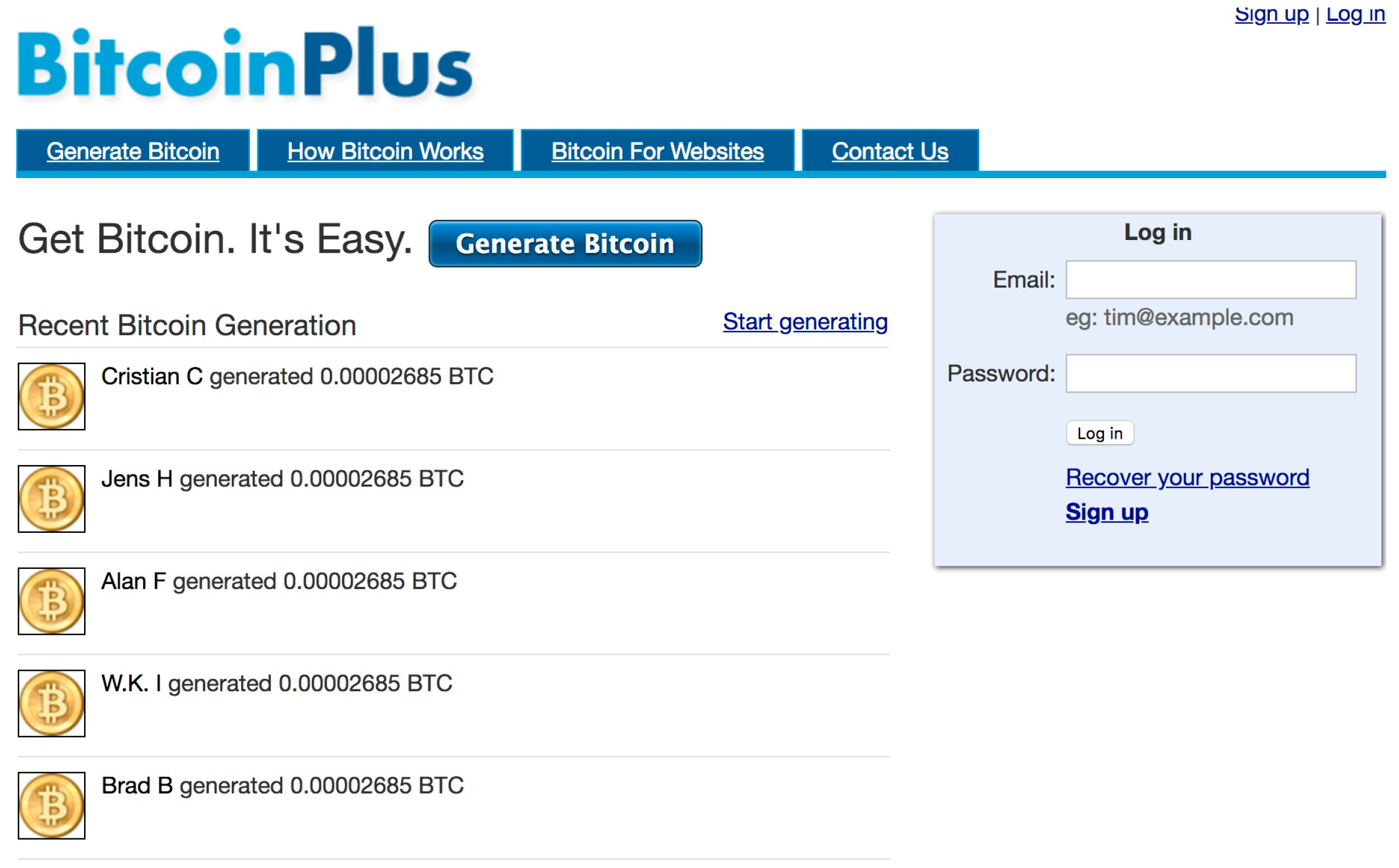The image size is (1399, 868).
Task: Click the Bitcoin icon next to Jens H
Action: pyautogui.click(x=50, y=498)
